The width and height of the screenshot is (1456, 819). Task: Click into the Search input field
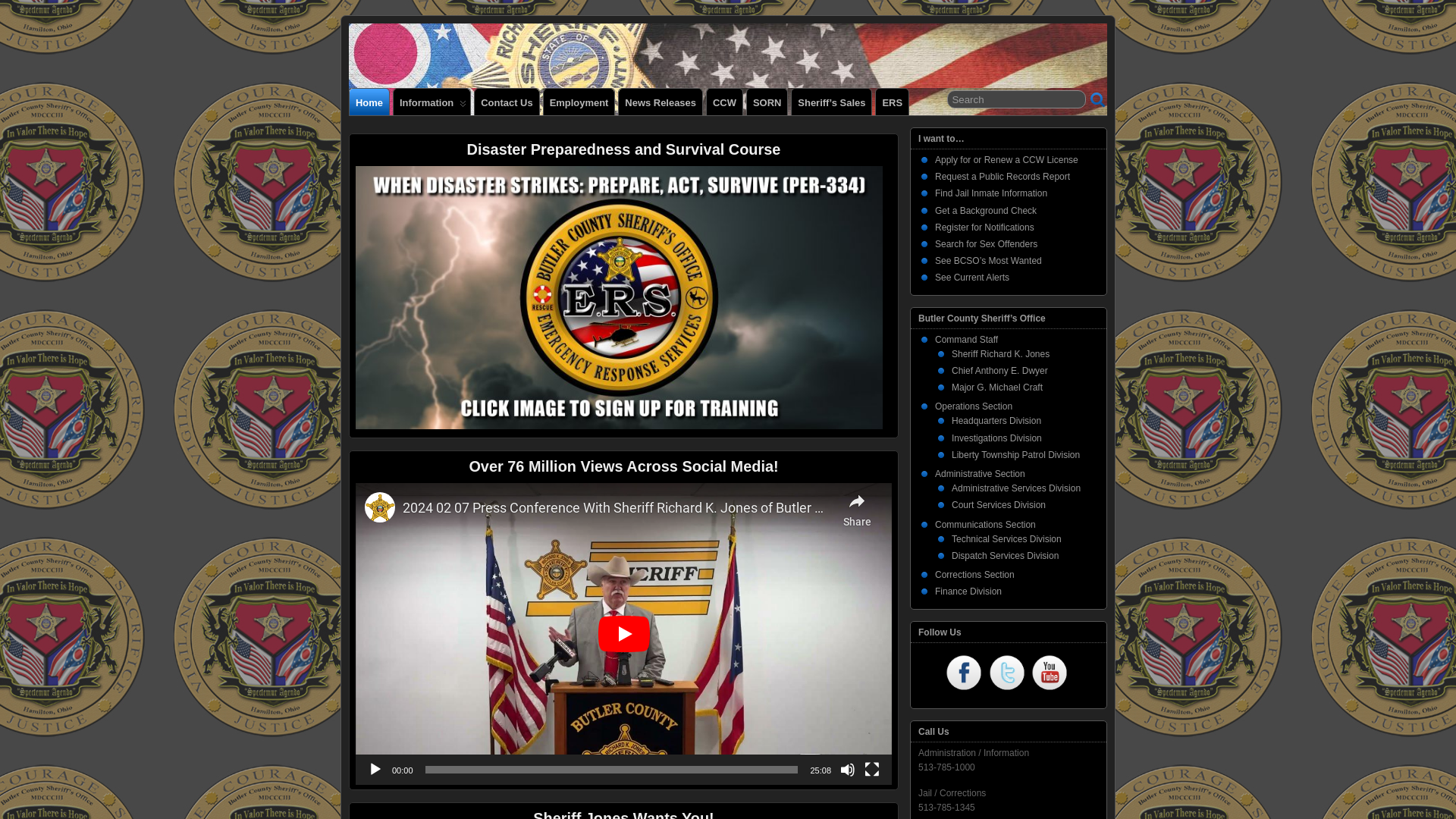pos(1016,99)
